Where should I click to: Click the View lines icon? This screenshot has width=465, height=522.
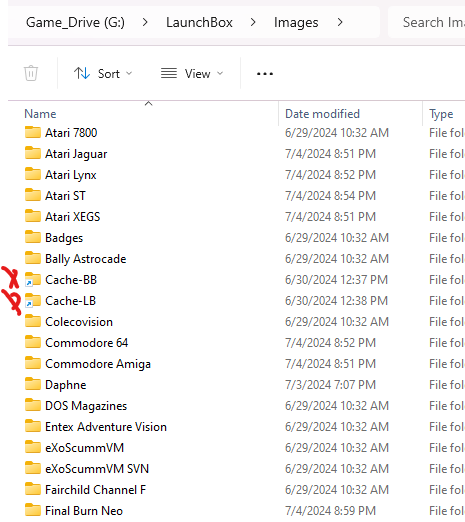coord(169,73)
